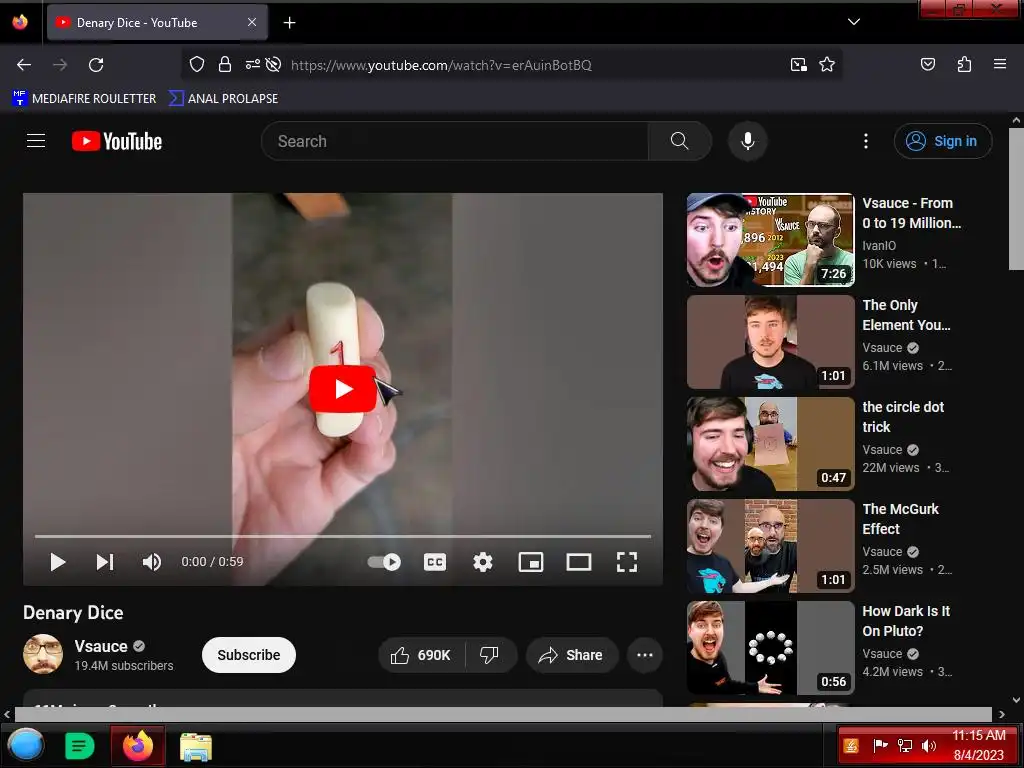Select the Denary Dice - YouTube tab
This screenshot has height=768, width=1024.
157,22
